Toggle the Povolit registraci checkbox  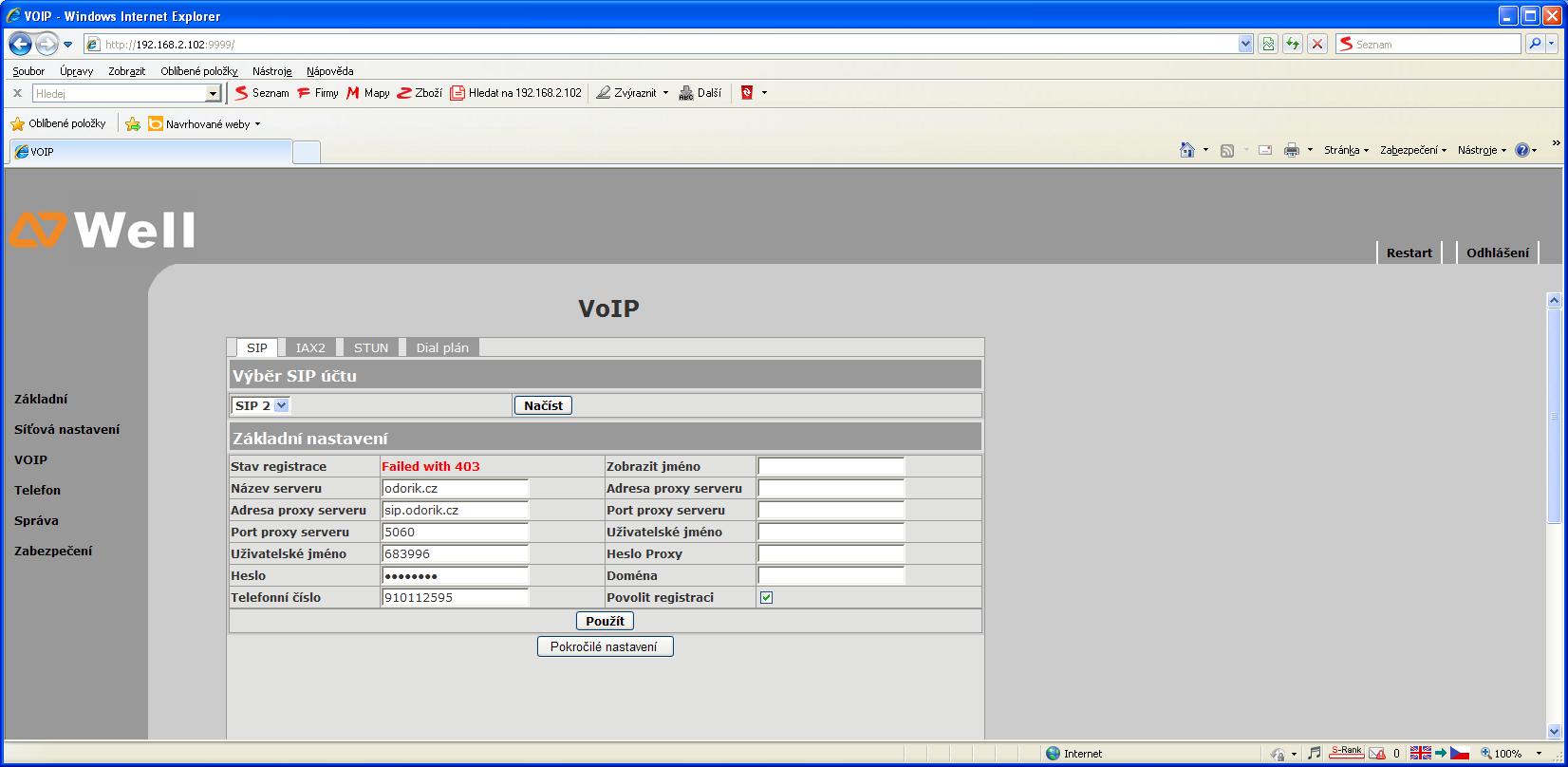click(767, 598)
